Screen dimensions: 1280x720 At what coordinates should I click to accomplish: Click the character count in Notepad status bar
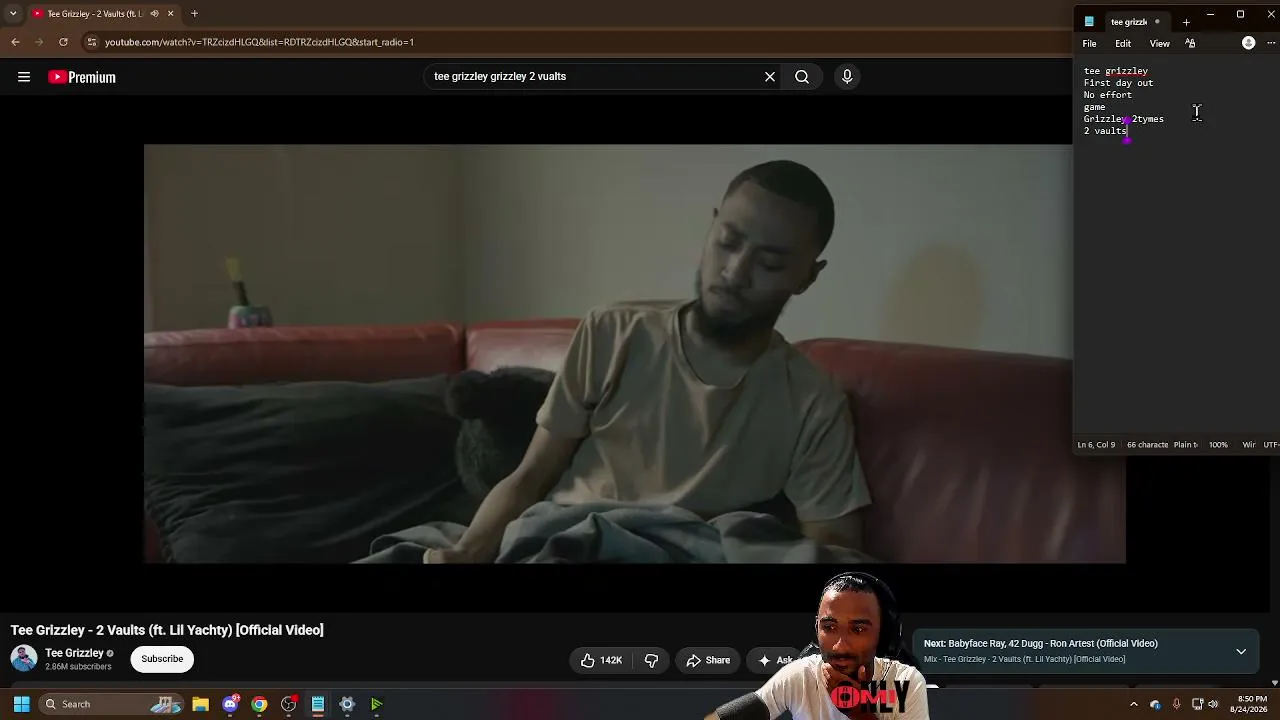point(1147,445)
